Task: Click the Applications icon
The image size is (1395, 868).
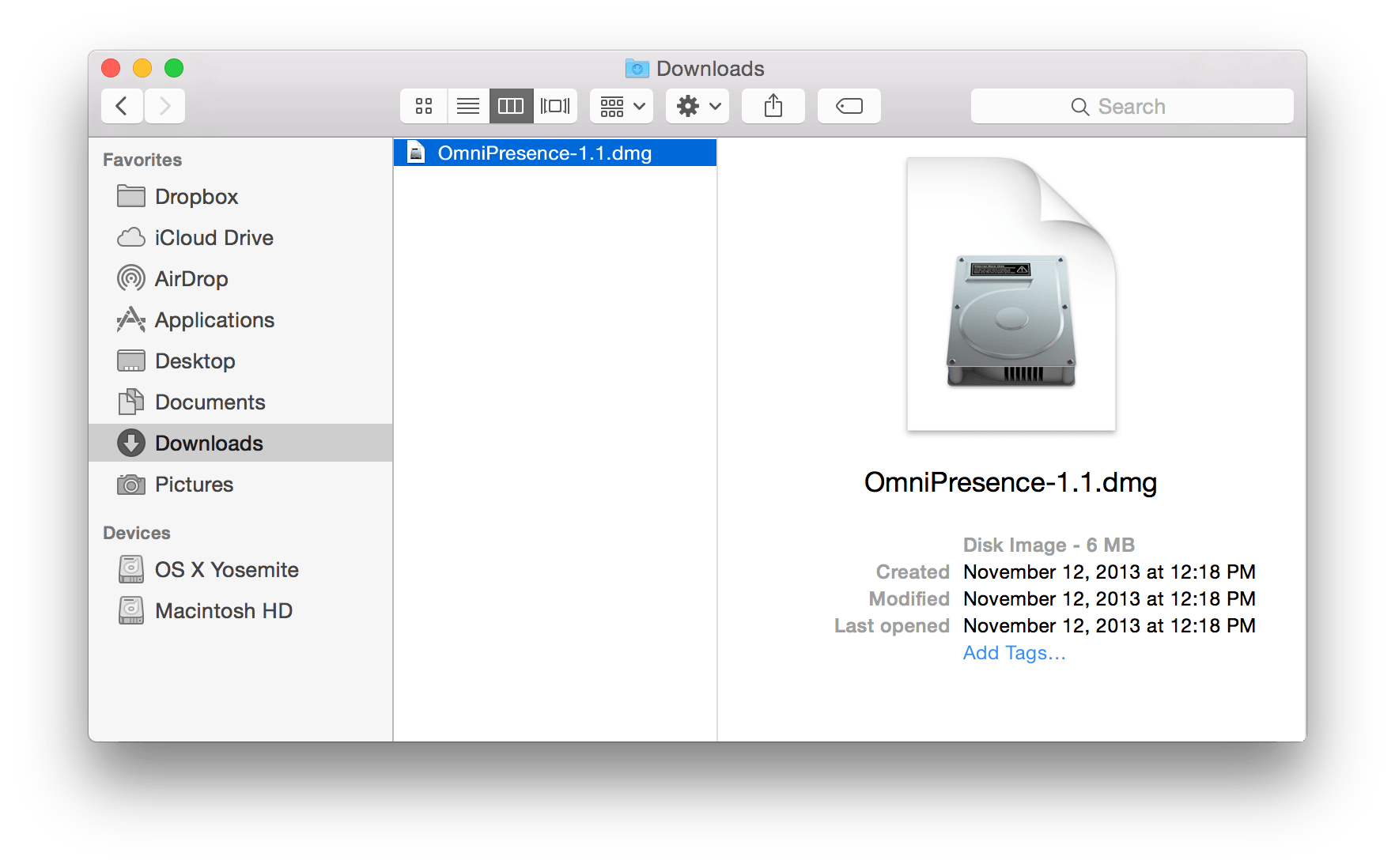Action: pos(131,319)
